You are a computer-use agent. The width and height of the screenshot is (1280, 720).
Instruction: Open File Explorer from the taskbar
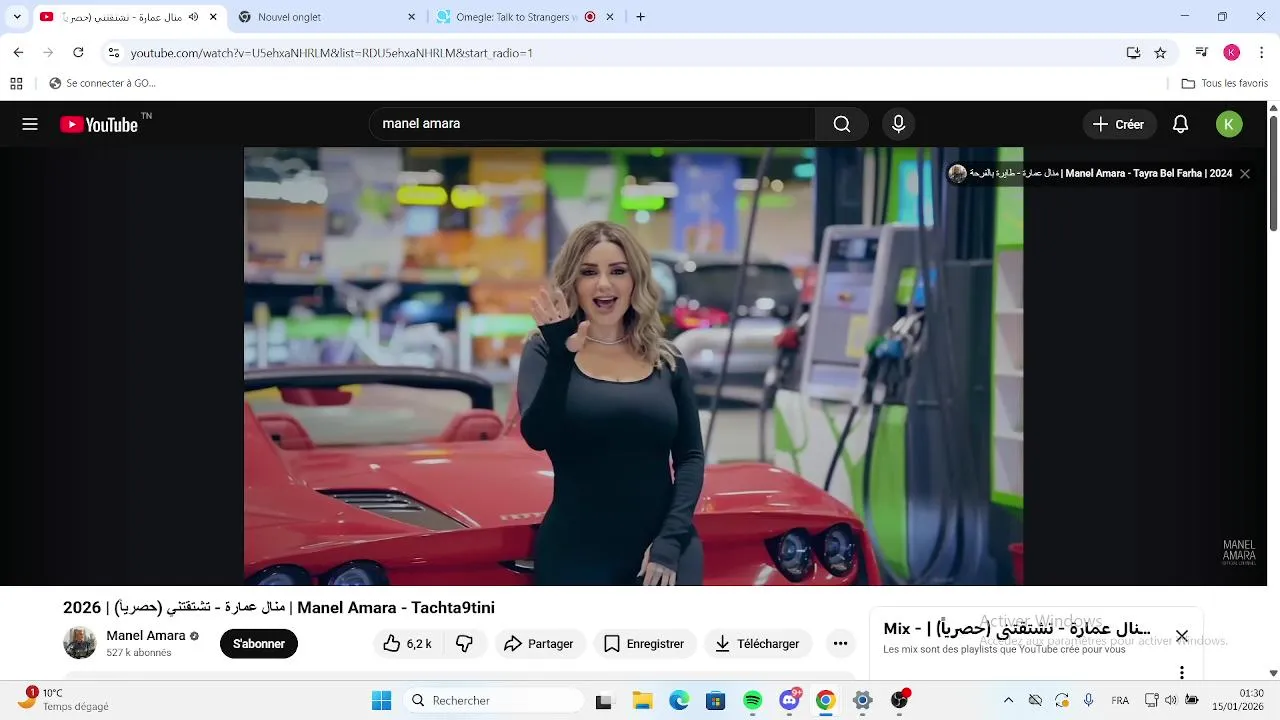coord(641,701)
